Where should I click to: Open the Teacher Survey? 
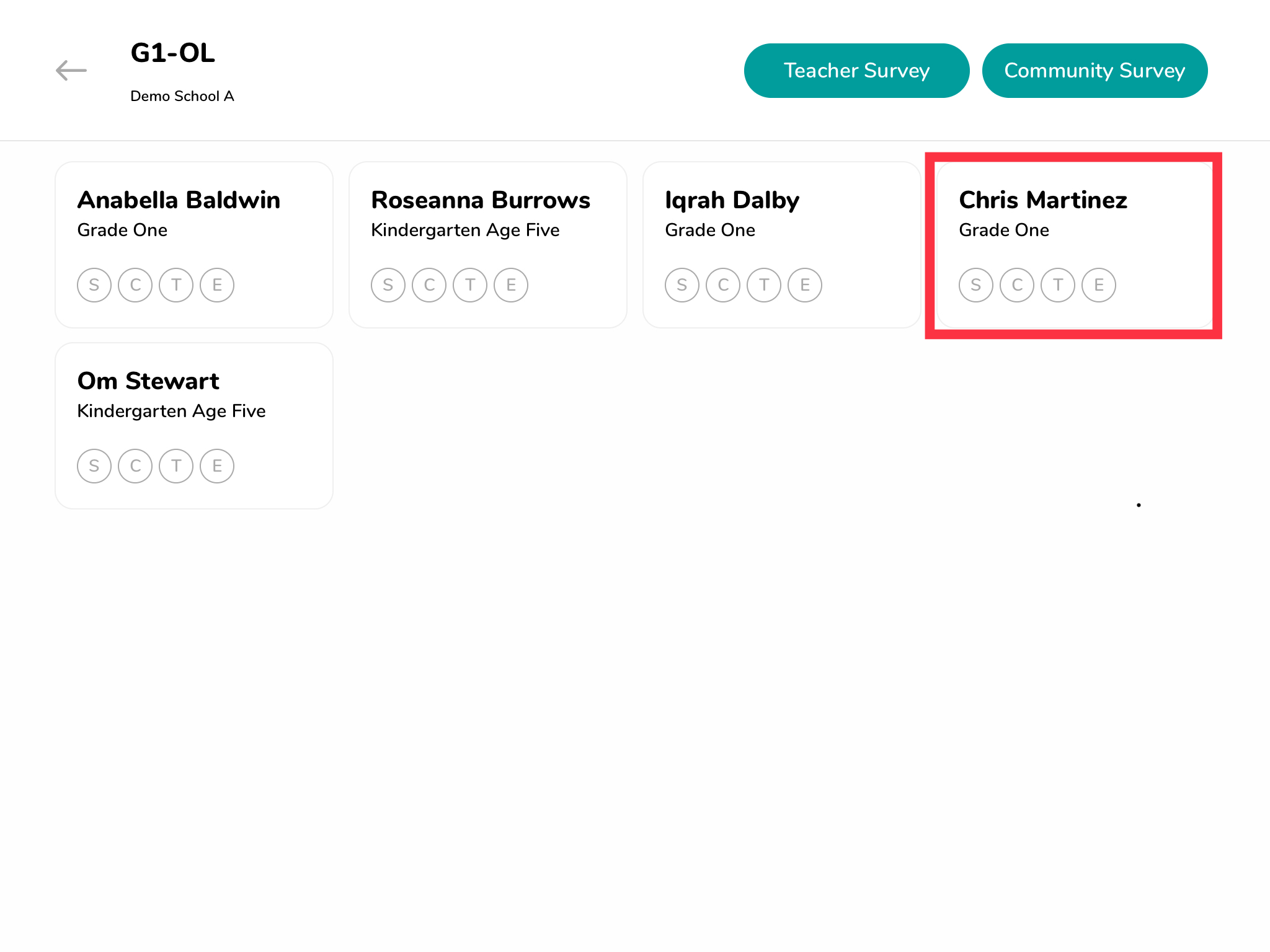tap(856, 71)
